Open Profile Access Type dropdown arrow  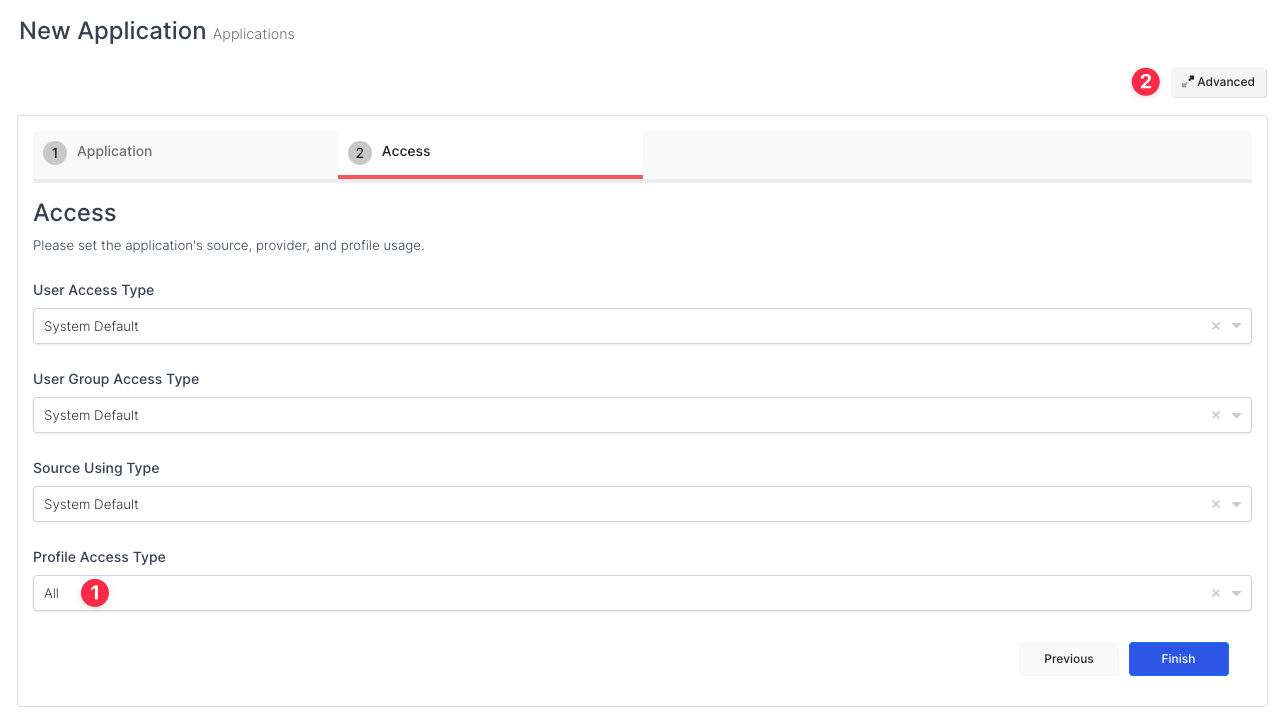click(x=1236, y=593)
